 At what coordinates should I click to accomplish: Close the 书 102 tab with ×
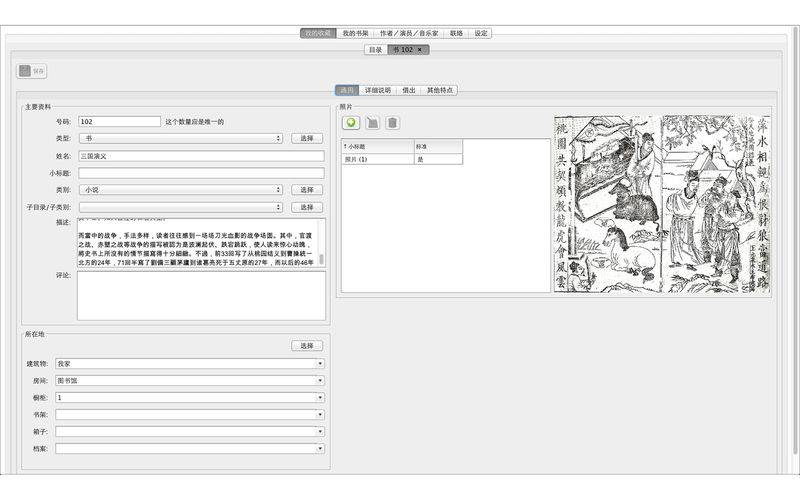tap(420, 49)
